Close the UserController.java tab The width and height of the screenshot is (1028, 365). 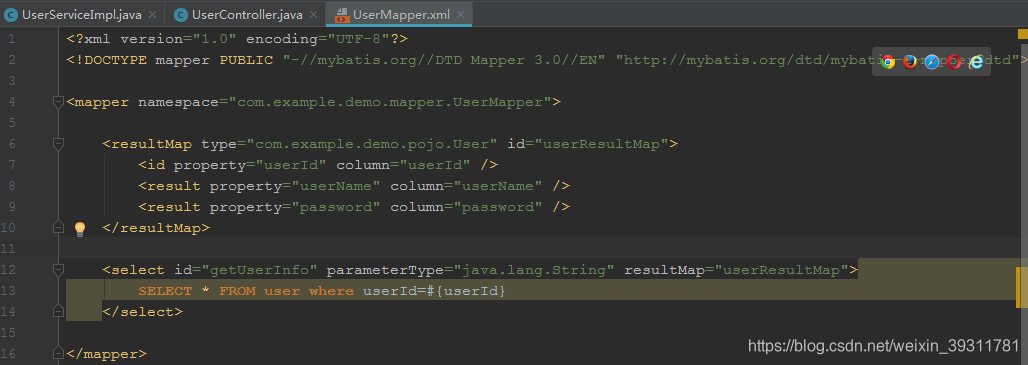pyautogui.click(x=314, y=14)
